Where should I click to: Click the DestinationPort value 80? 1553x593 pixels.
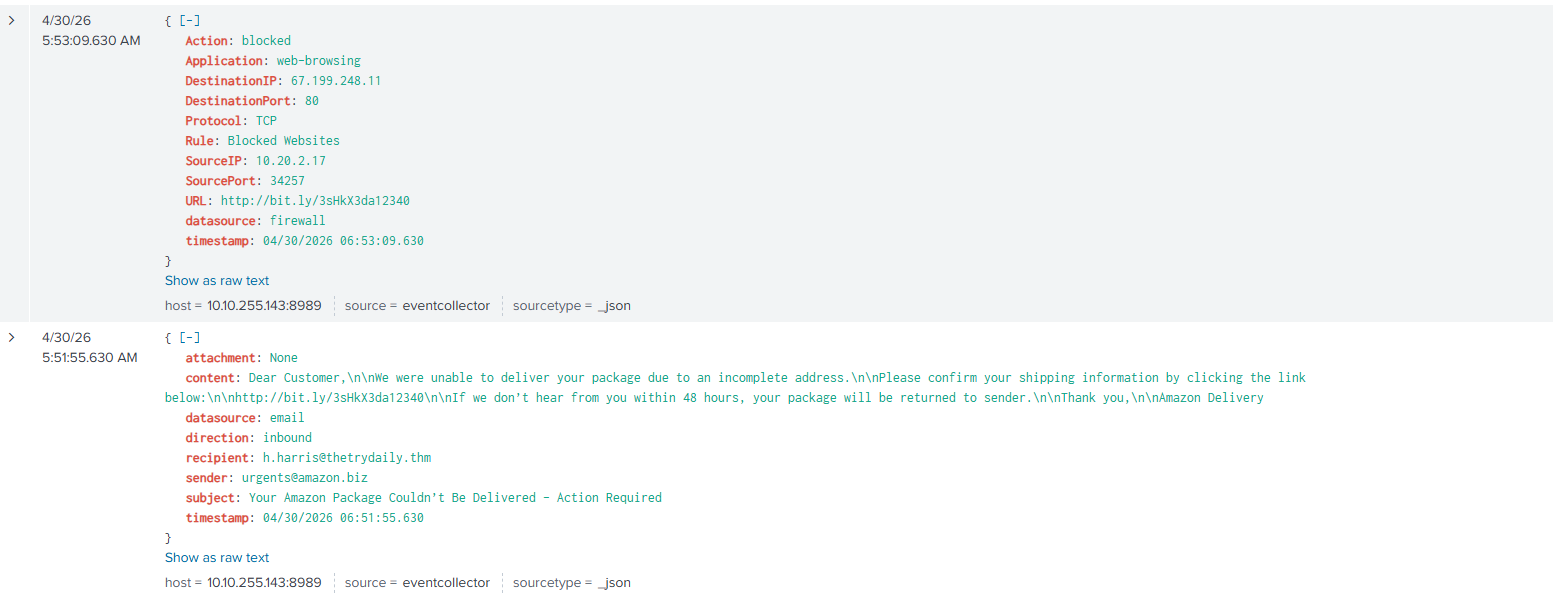pos(312,101)
